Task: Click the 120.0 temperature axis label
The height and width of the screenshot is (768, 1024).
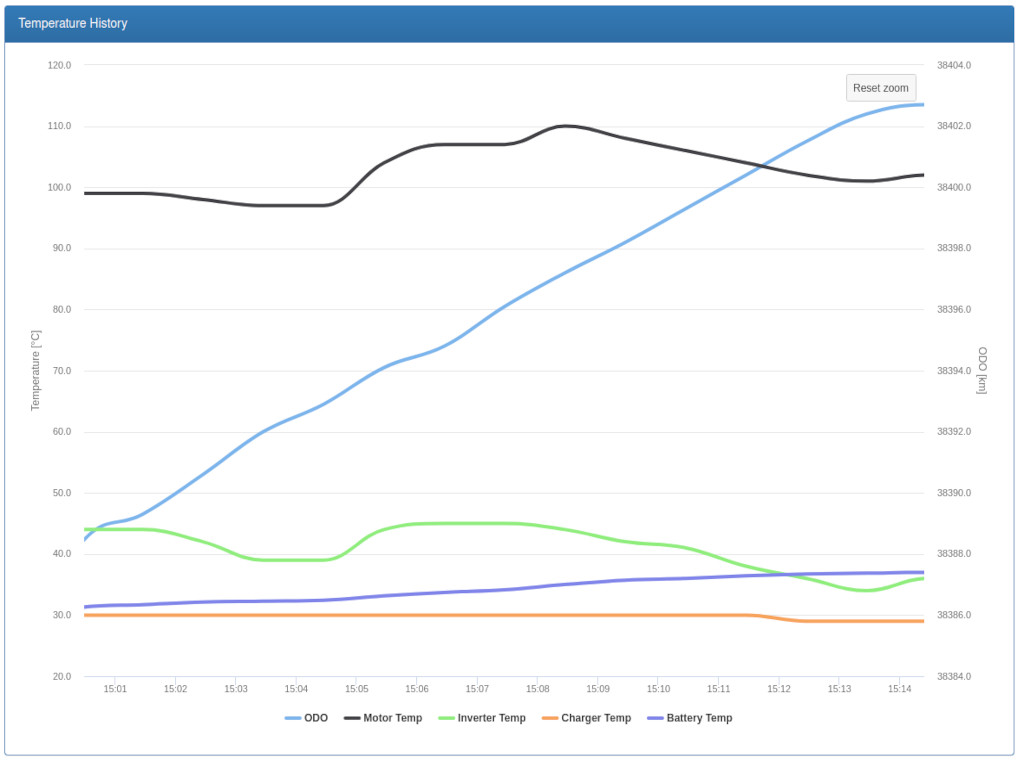Action: click(x=59, y=65)
